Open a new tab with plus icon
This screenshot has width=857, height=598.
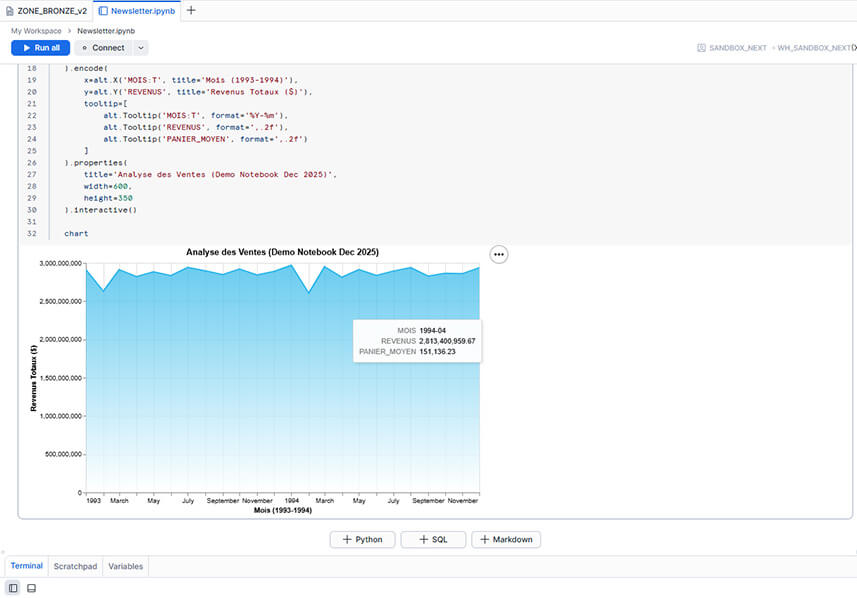tap(191, 10)
